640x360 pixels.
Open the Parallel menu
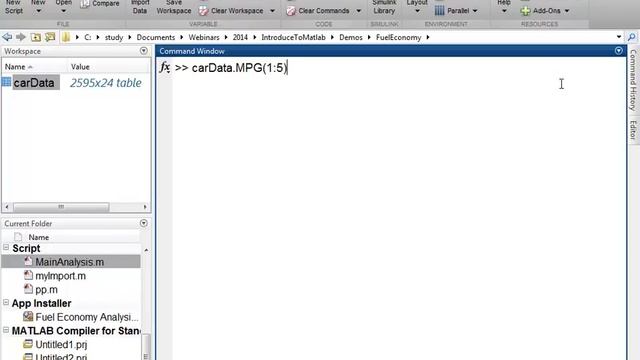click(456, 11)
